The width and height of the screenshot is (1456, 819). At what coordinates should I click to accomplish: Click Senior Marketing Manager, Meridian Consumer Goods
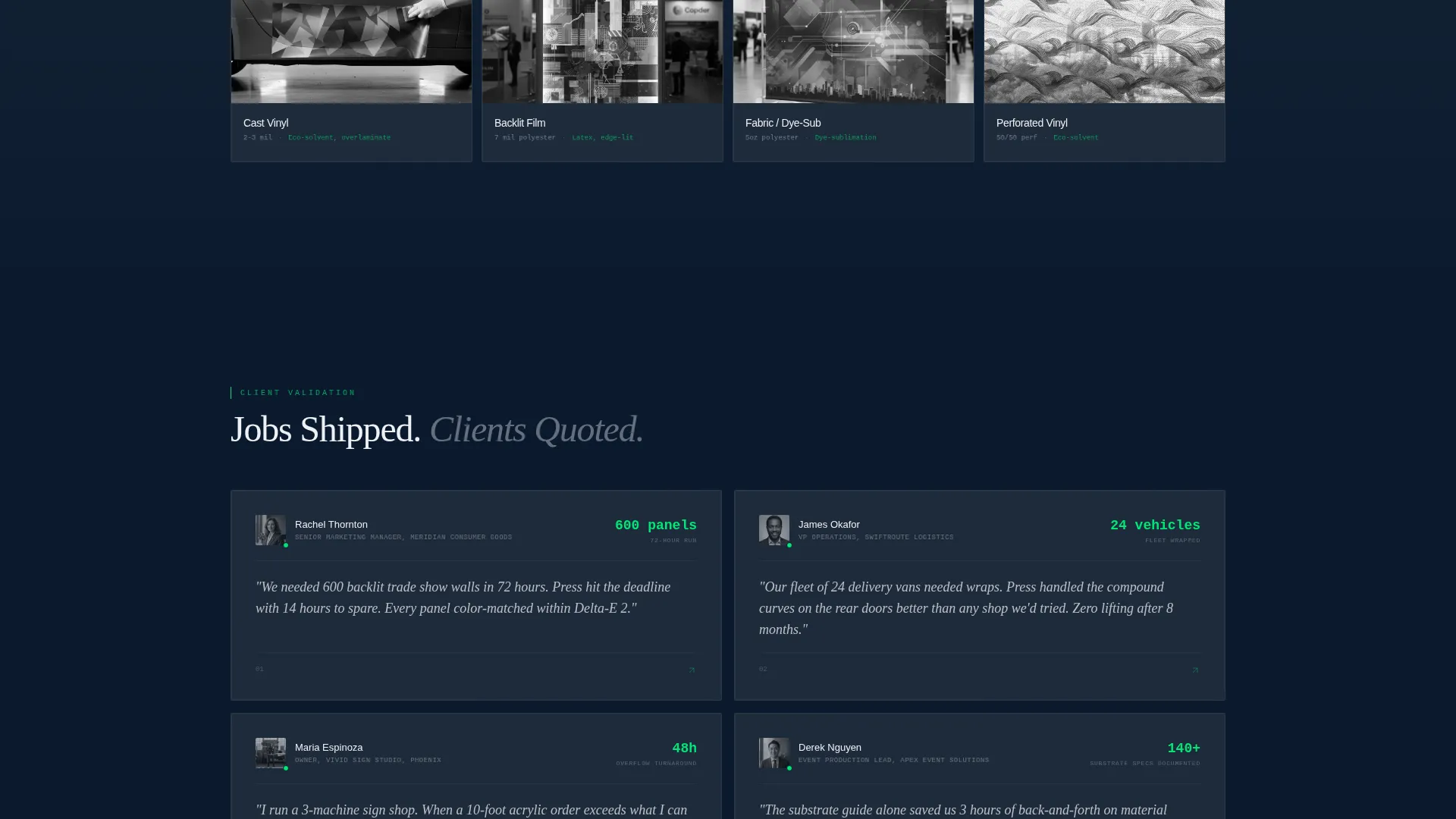click(x=403, y=537)
